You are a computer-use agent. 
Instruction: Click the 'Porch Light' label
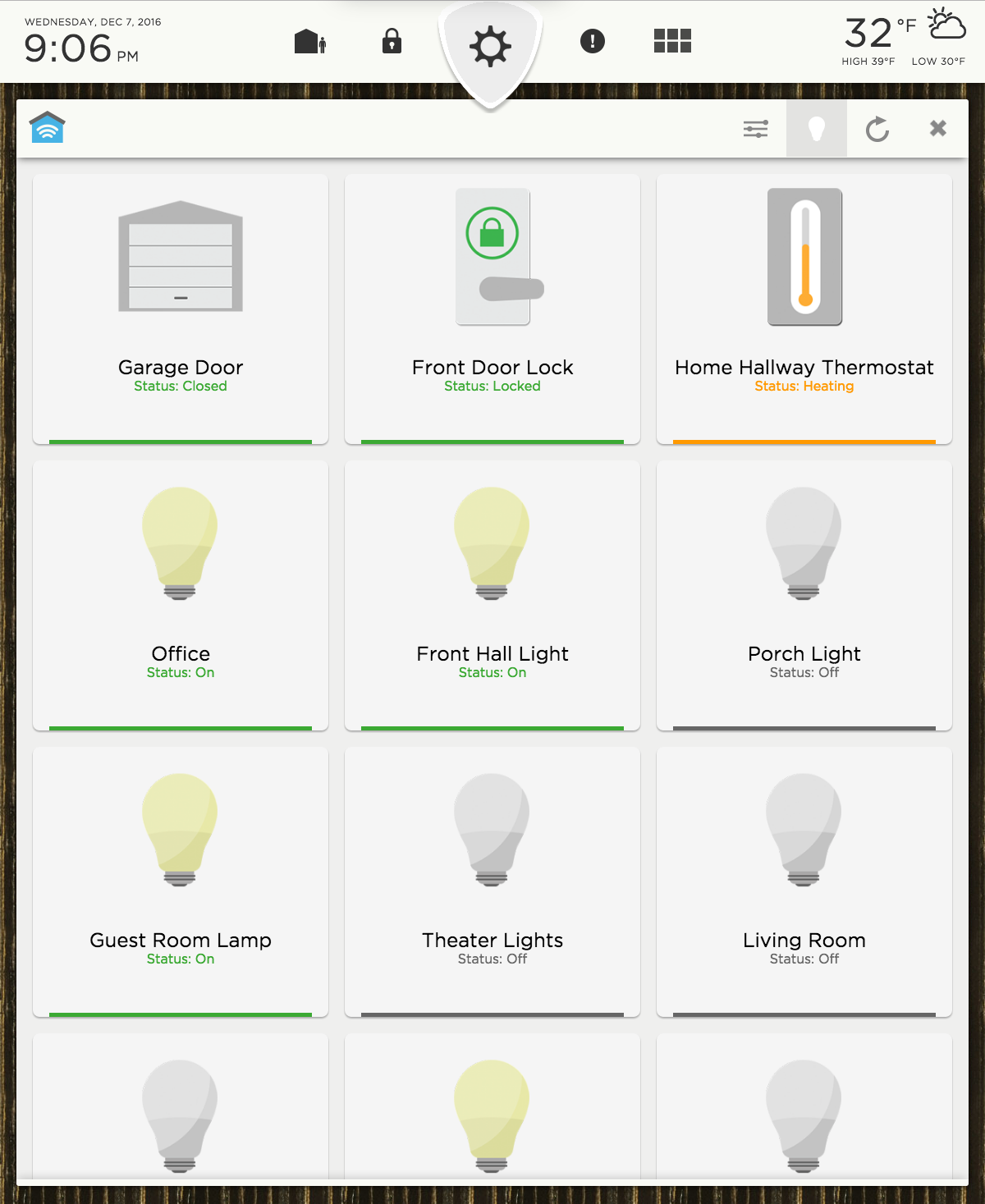point(804,653)
